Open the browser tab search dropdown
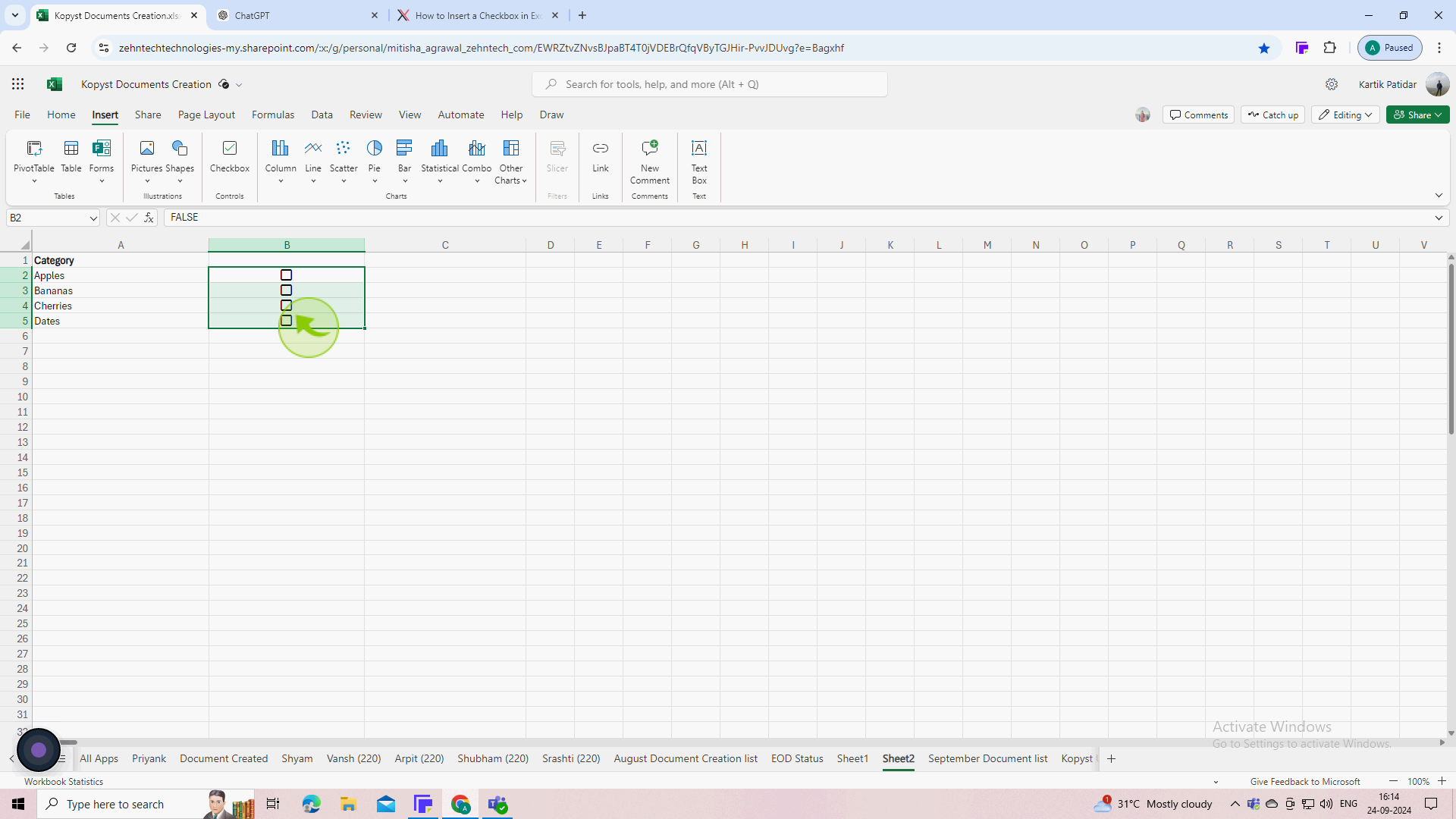 [14, 15]
